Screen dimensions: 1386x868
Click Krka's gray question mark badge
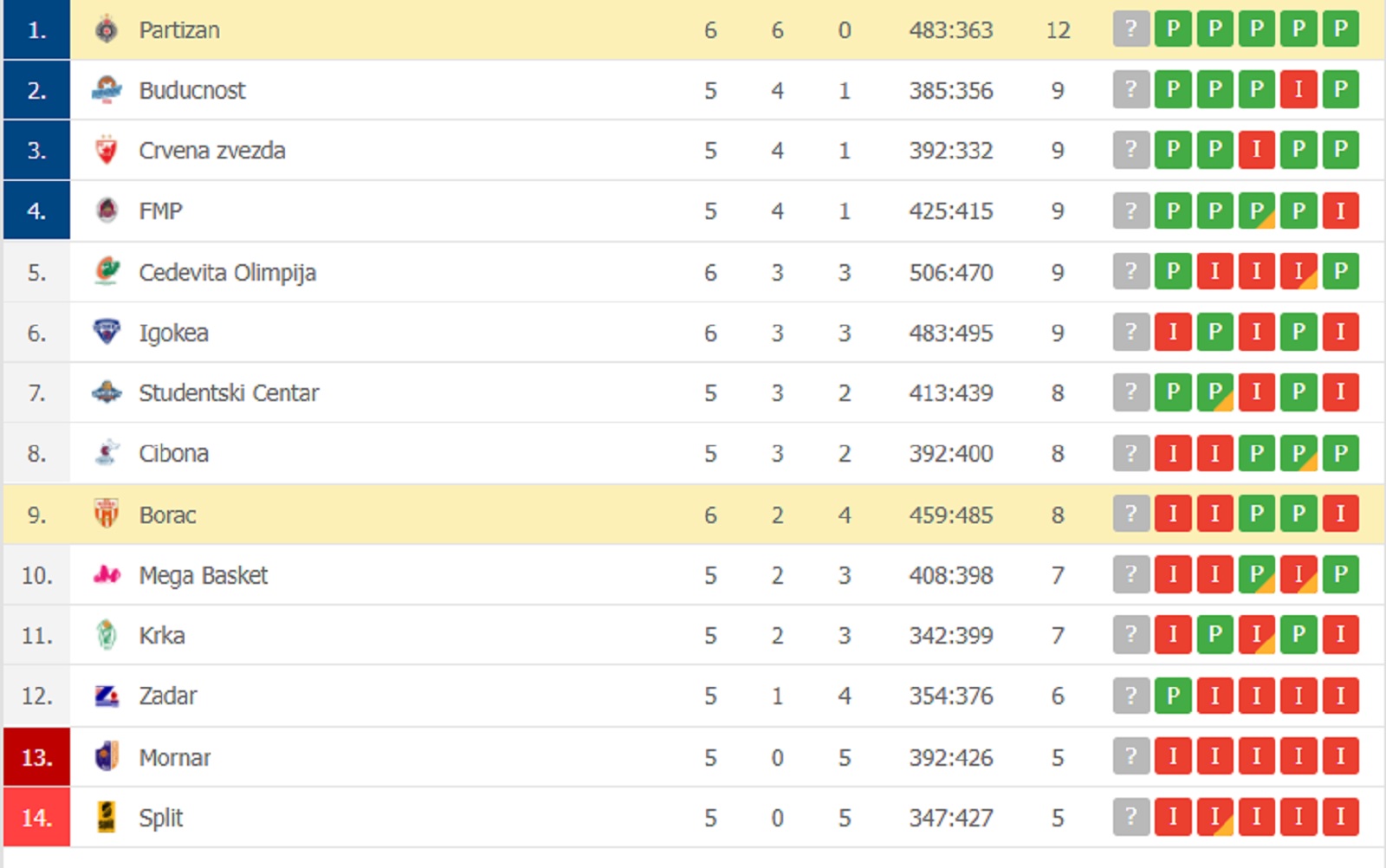(x=1130, y=635)
